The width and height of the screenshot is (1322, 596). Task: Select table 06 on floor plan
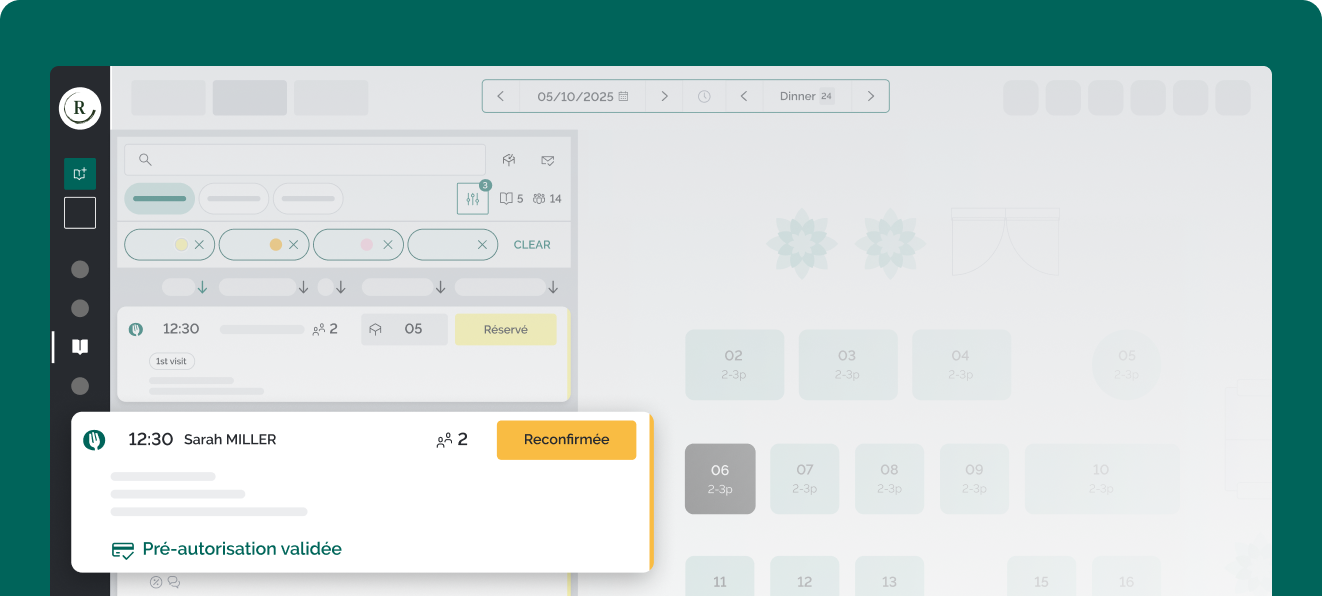(x=720, y=479)
